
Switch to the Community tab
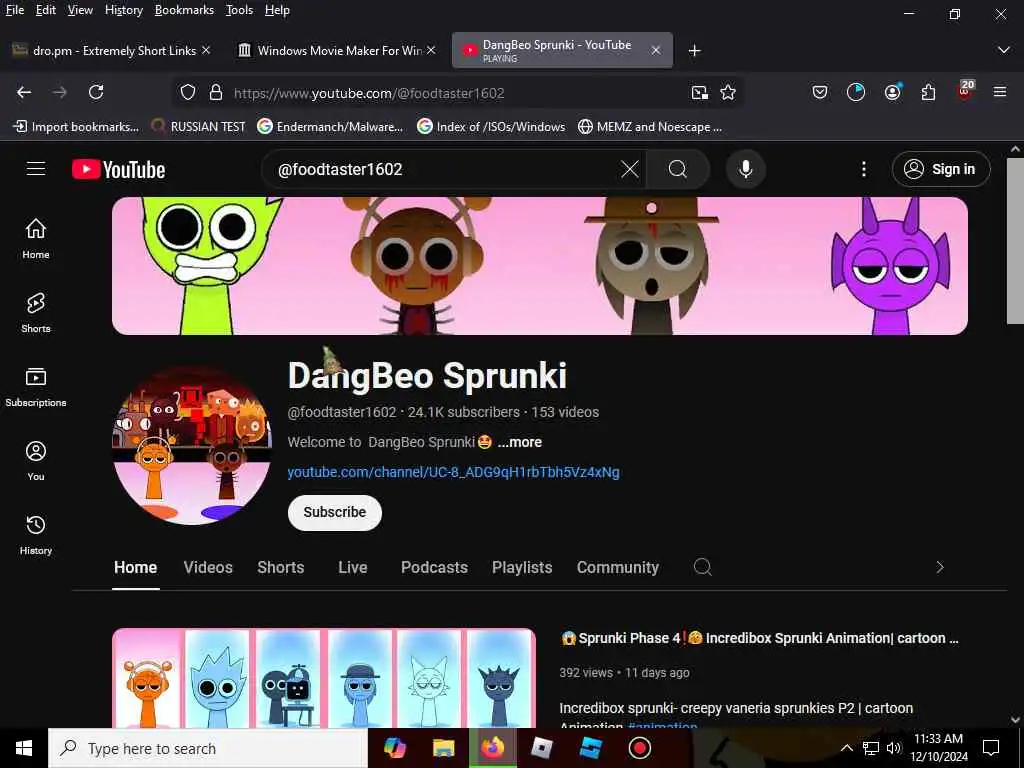618,568
